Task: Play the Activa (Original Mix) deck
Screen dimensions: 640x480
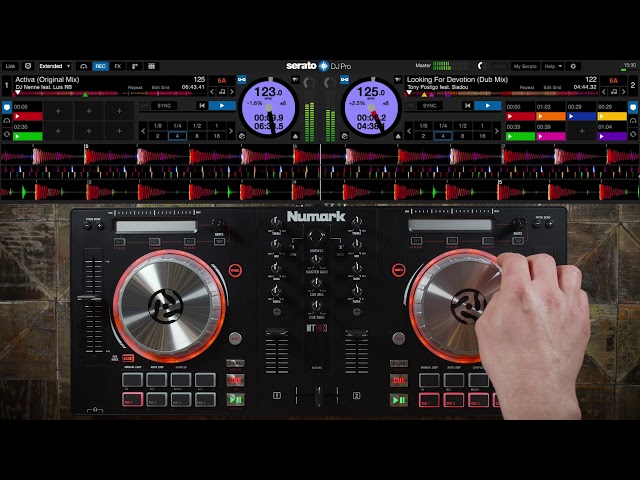Action: 222,106
